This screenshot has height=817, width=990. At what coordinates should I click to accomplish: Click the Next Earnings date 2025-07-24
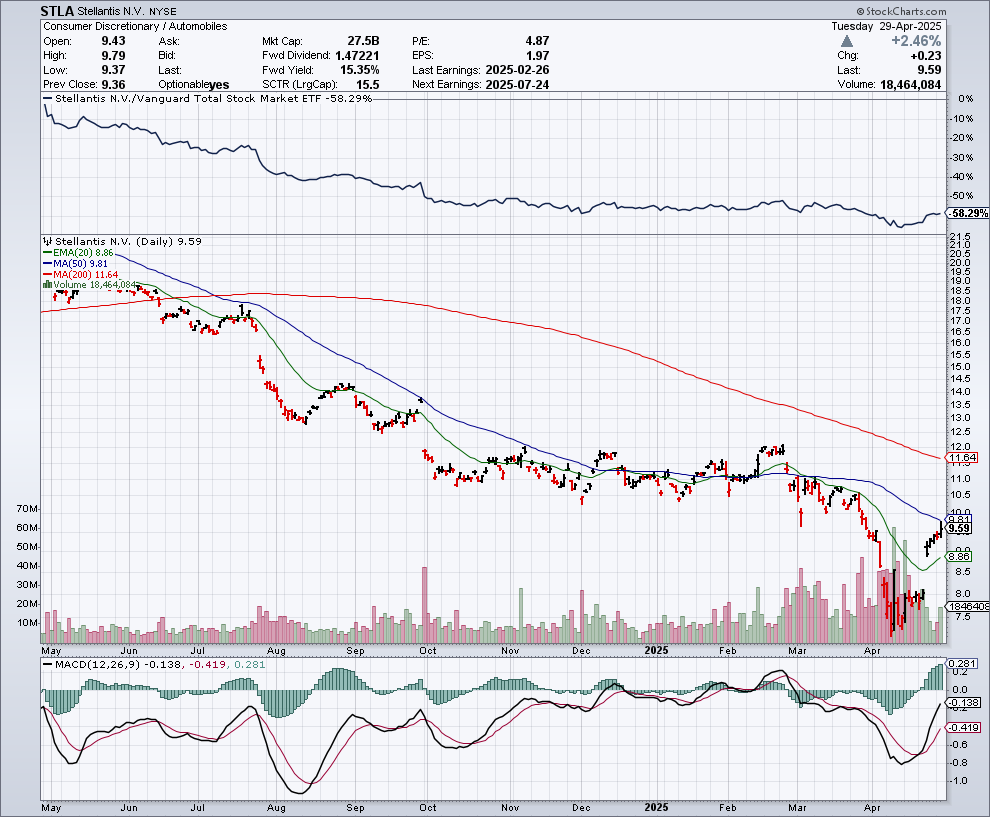click(x=518, y=85)
